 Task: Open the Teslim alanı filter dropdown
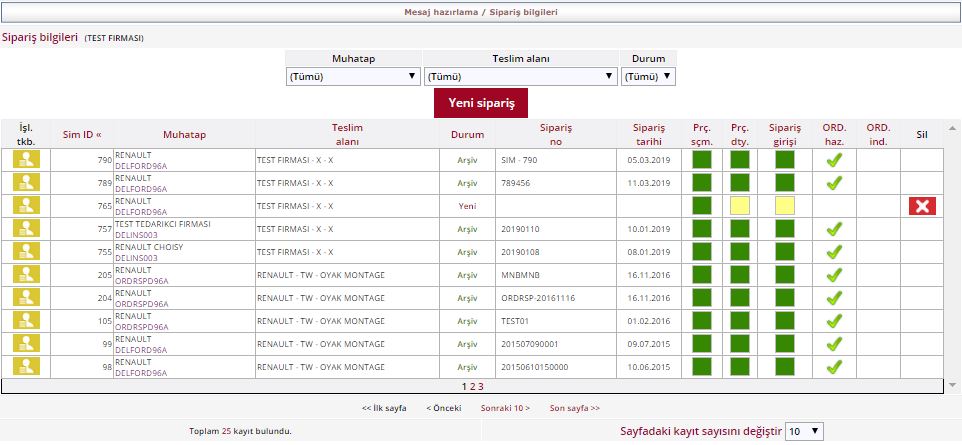521,76
